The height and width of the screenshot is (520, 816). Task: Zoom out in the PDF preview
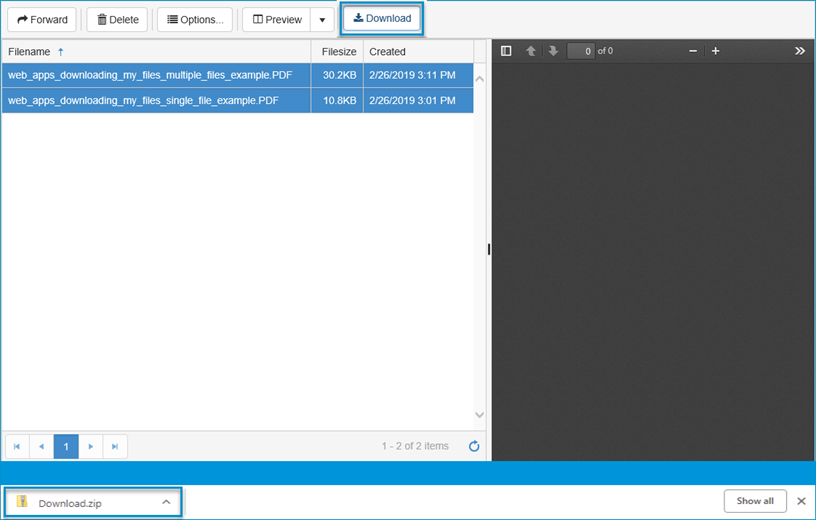(693, 51)
